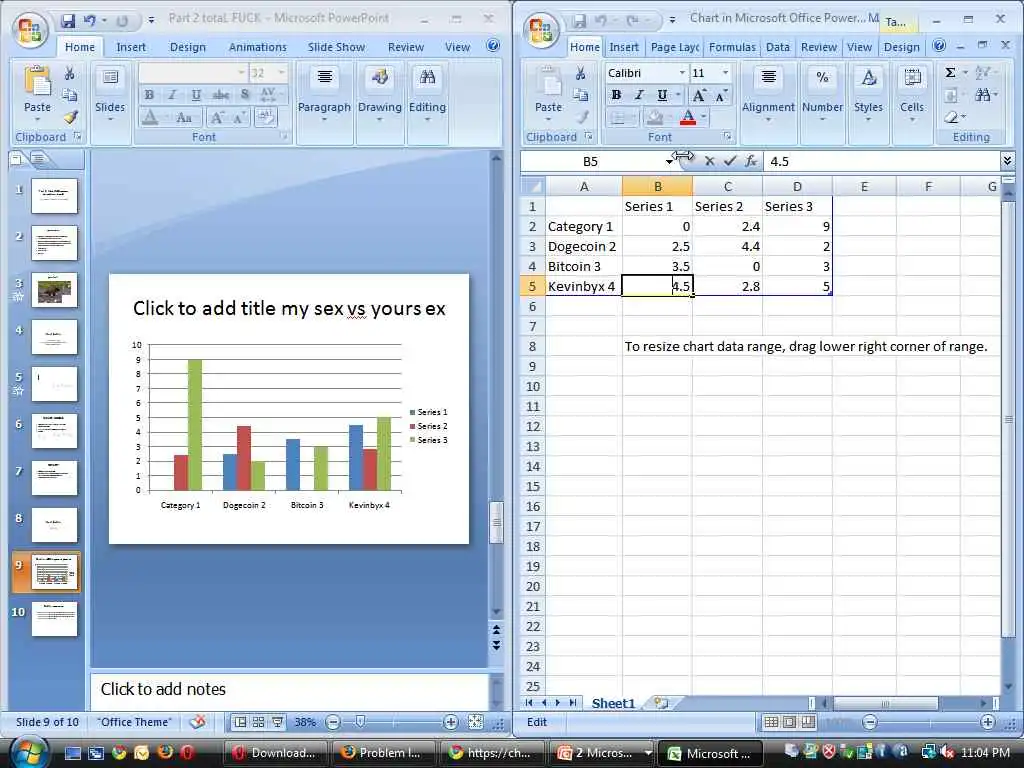Switch Excel to Page Layout view
Viewport: 1024px width, 768px height.
790,722
